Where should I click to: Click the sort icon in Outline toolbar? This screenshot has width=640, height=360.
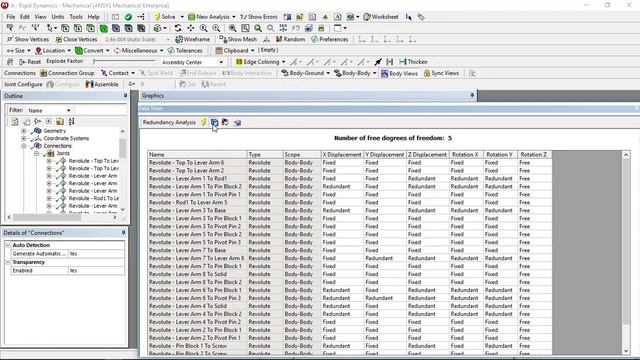pyautogui.click(x=71, y=121)
